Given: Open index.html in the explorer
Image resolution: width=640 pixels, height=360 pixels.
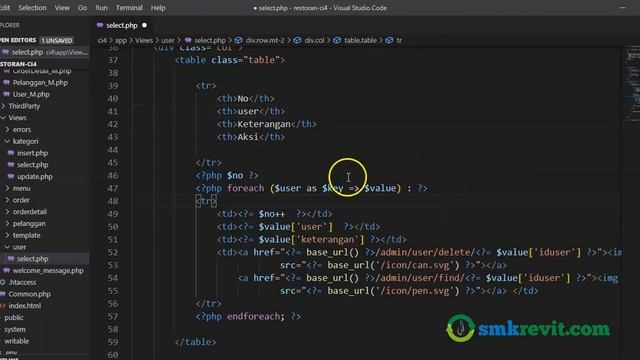Looking at the screenshot, I should [24, 306].
